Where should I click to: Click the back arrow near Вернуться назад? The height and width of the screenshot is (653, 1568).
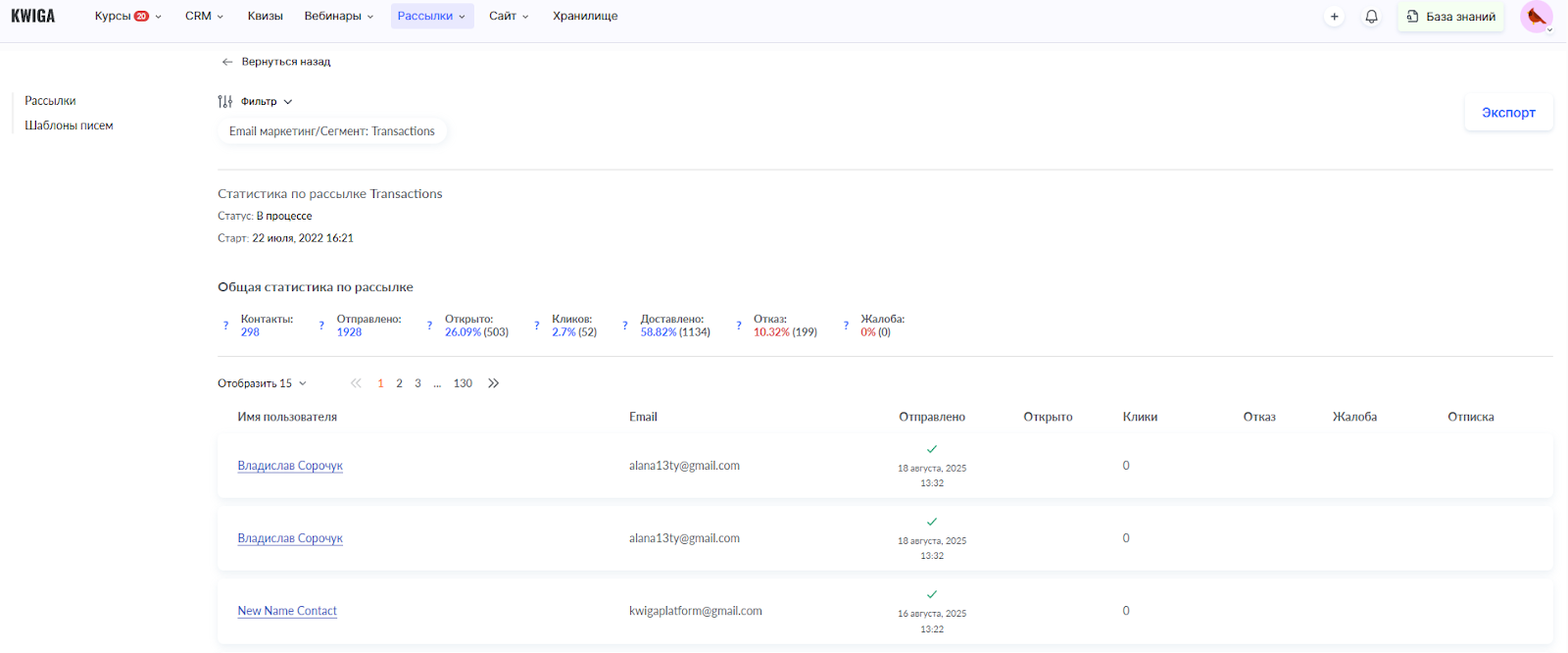click(227, 62)
